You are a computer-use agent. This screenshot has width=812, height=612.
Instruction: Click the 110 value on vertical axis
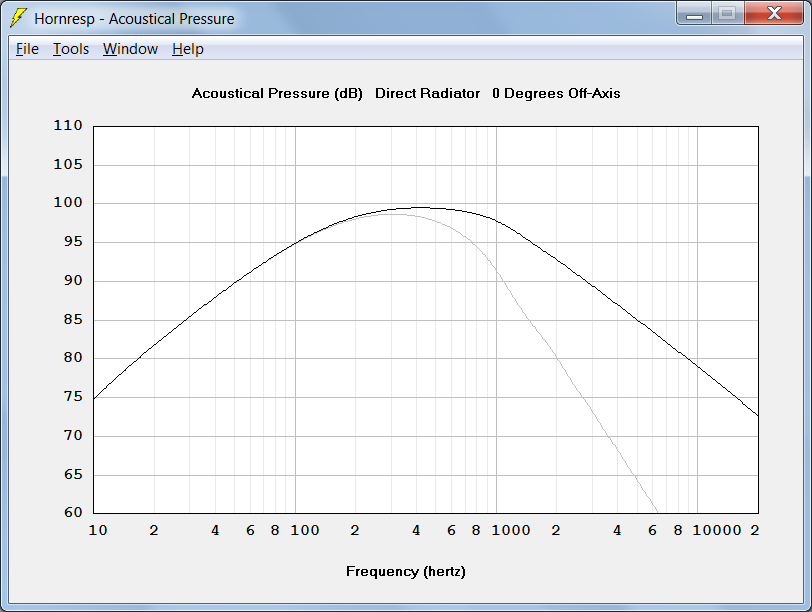coord(68,125)
